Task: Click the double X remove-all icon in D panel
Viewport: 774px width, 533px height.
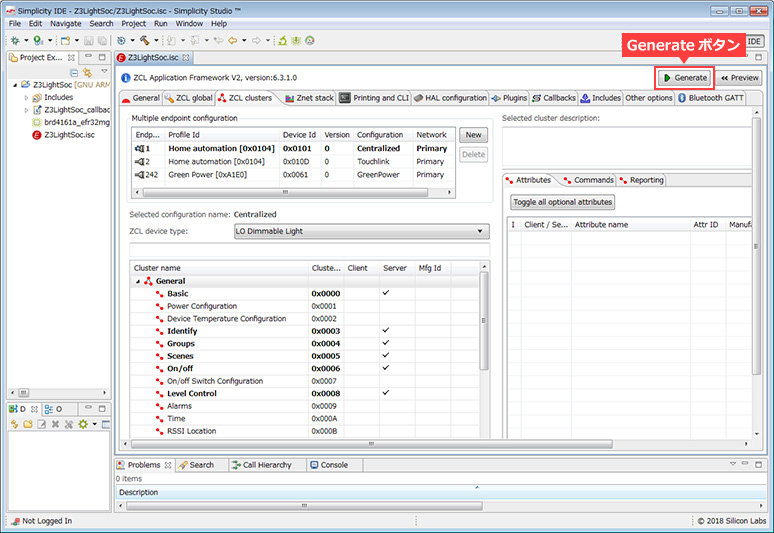Action: 69,424
